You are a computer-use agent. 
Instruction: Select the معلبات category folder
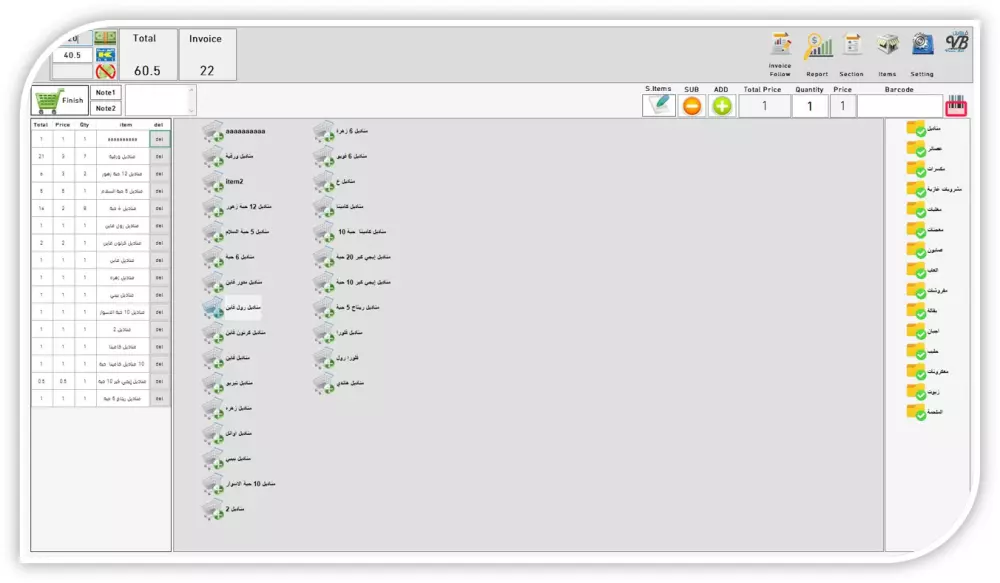click(x=924, y=209)
